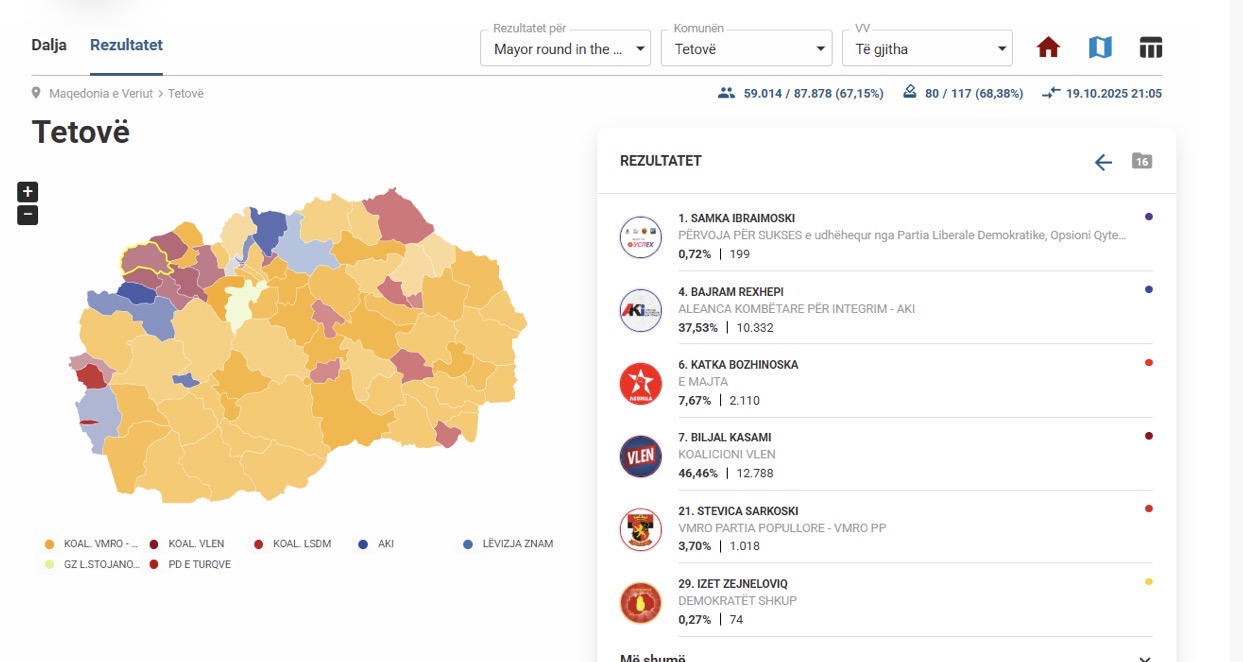This screenshot has width=1243, height=662.
Task: Select the E MAJTA red star emblem
Action: [x=641, y=383]
